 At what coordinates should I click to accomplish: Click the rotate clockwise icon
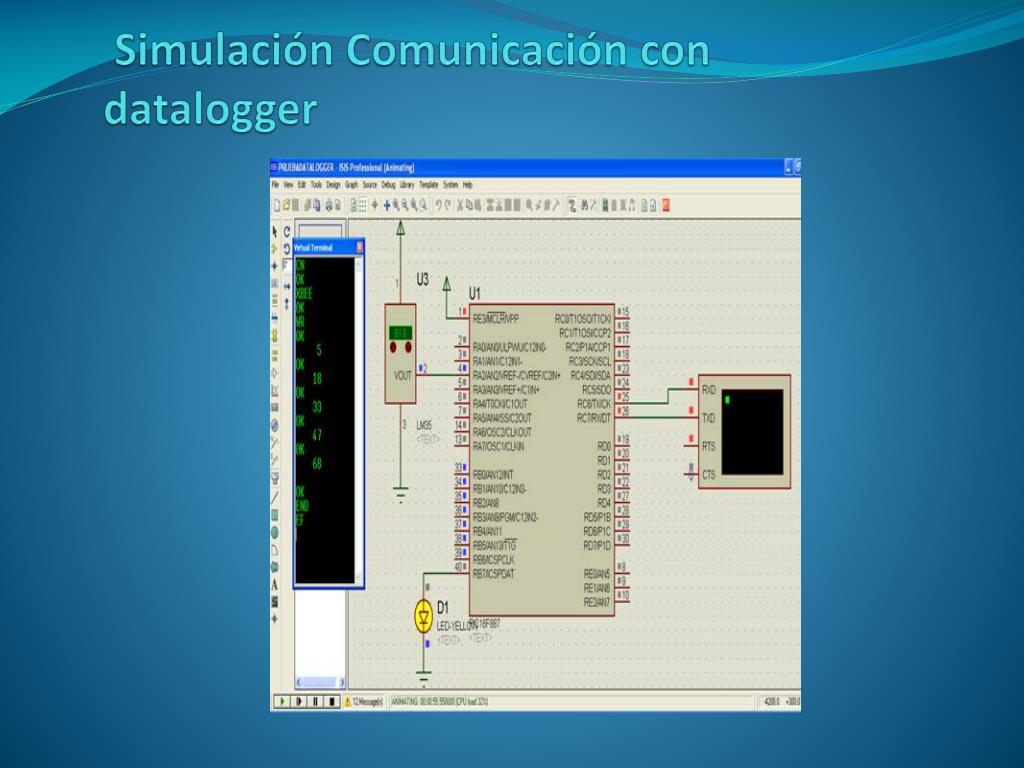click(287, 232)
